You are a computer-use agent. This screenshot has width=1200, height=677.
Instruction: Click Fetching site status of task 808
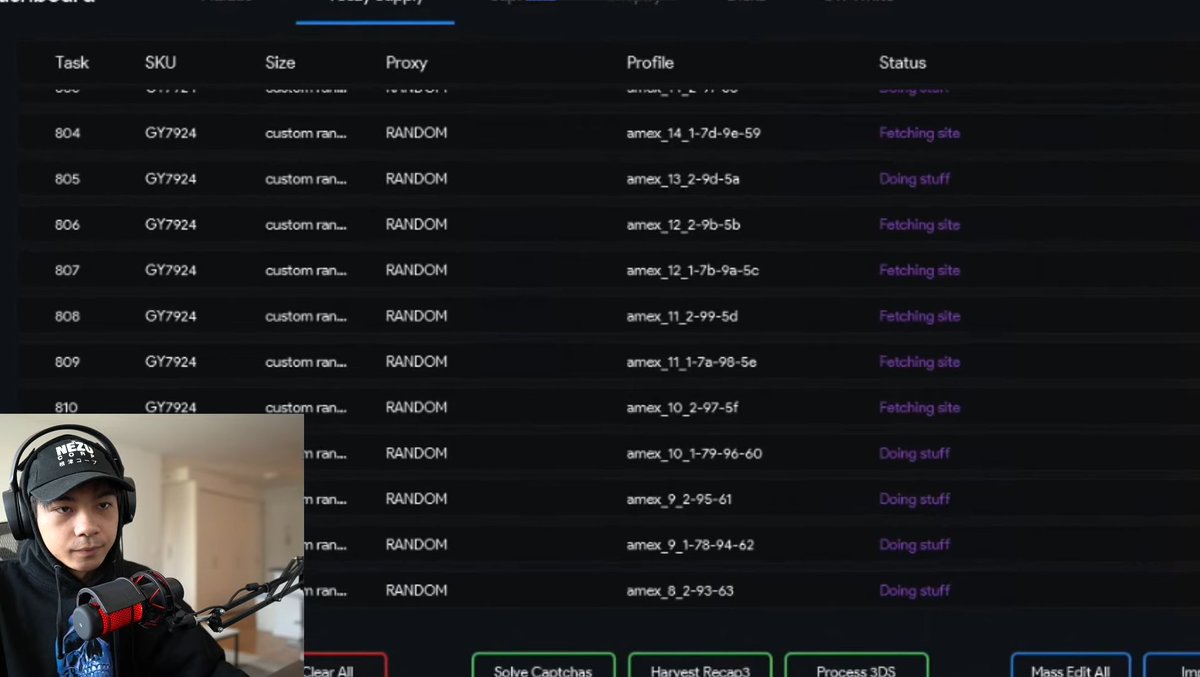coord(919,316)
